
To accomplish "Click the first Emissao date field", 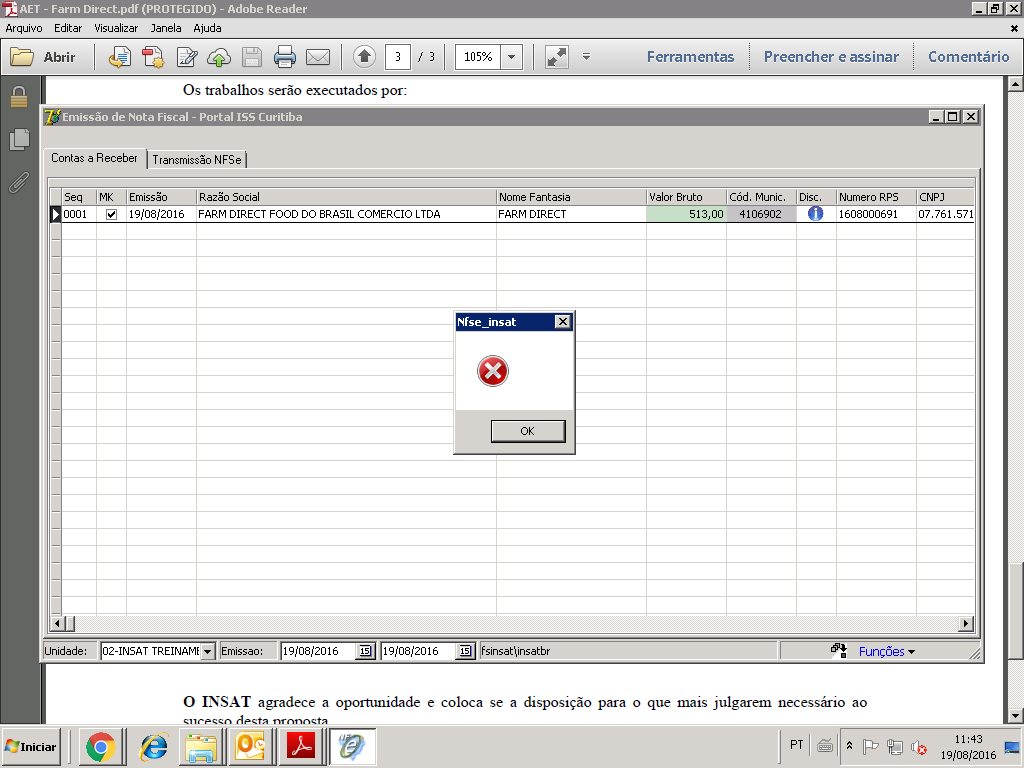I will point(319,651).
